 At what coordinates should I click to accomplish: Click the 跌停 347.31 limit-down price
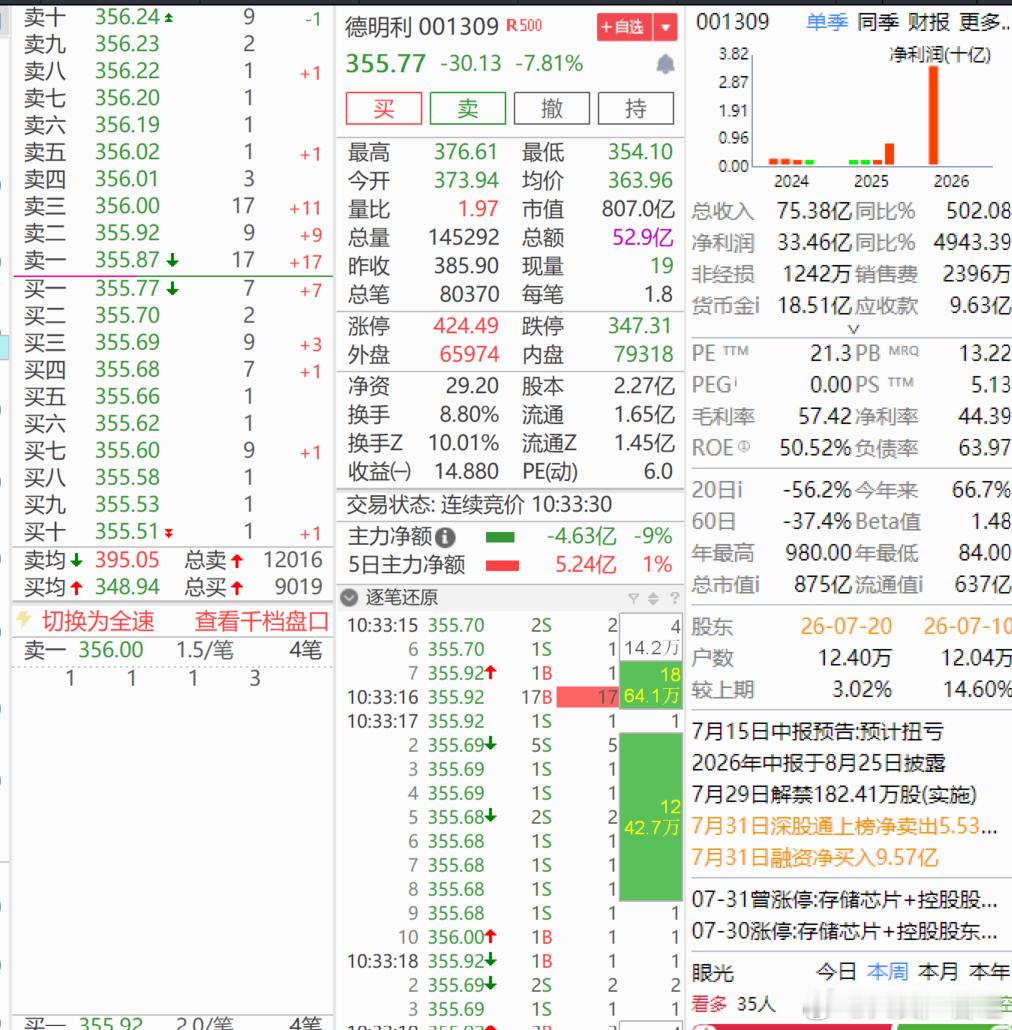click(x=640, y=326)
